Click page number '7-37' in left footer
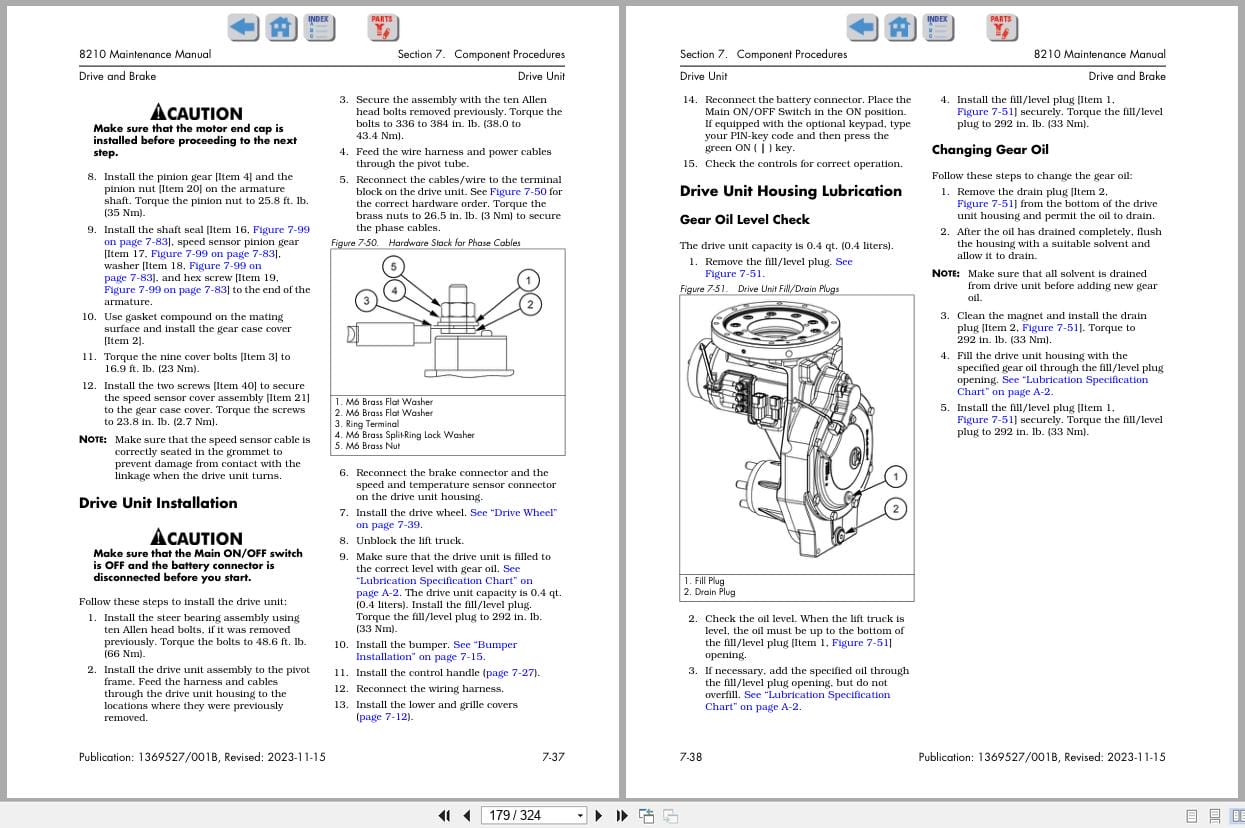This screenshot has height=828, width=1245. [x=553, y=757]
